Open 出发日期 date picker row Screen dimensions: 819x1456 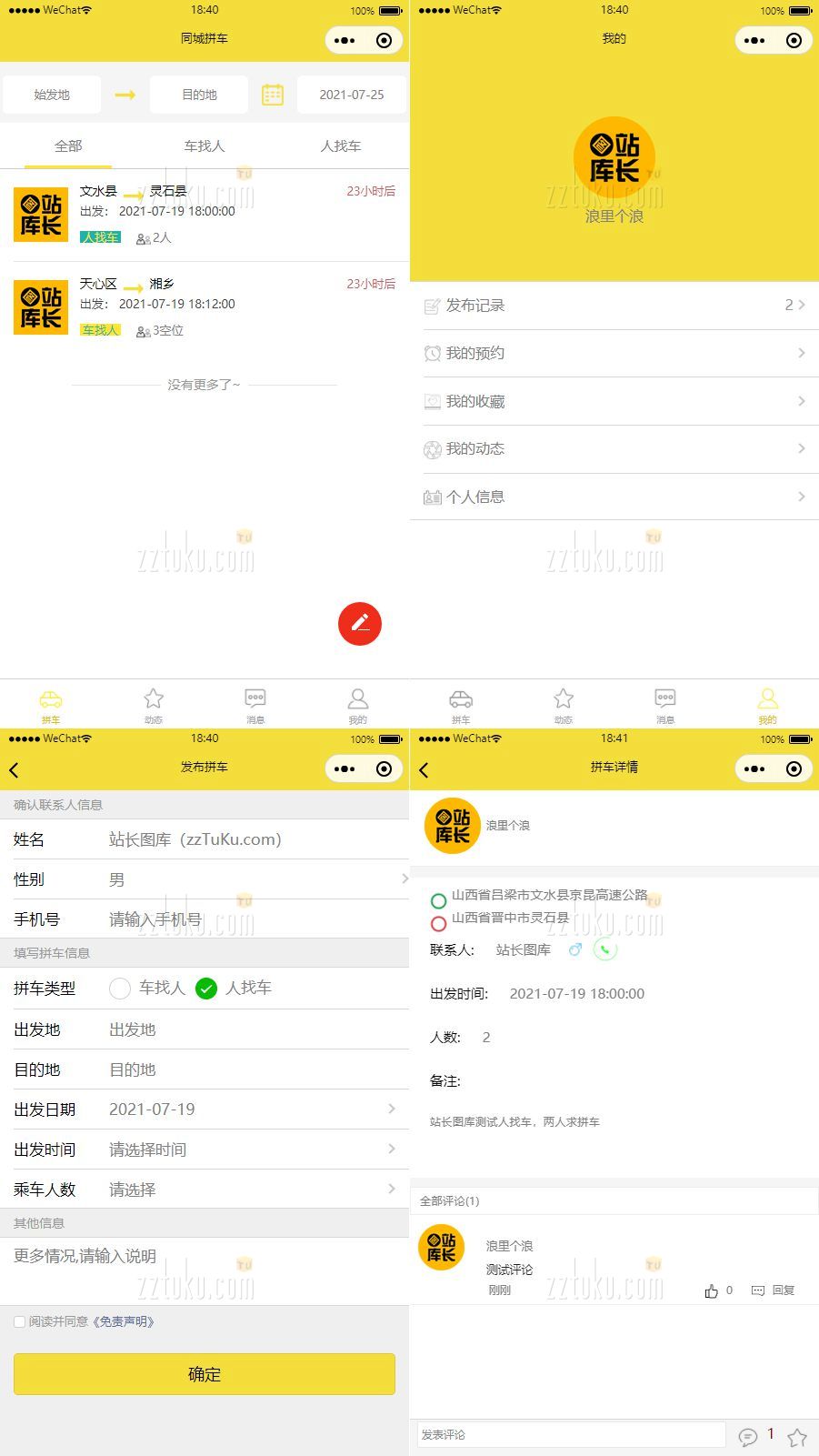[x=205, y=1110]
